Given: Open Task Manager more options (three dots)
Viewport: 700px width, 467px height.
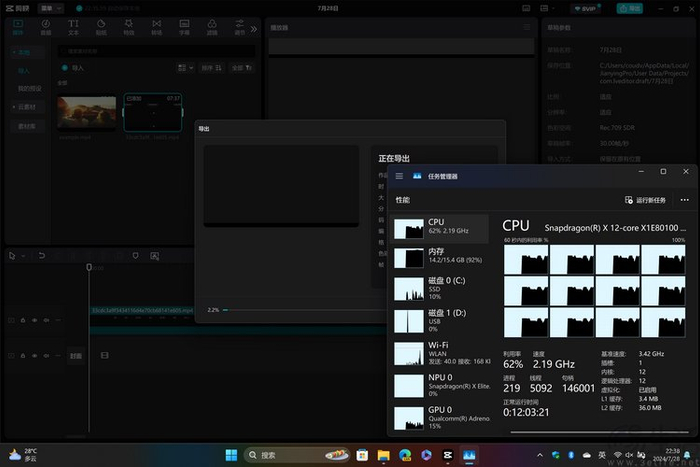Looking at the screenshot, I should point(684,200).
